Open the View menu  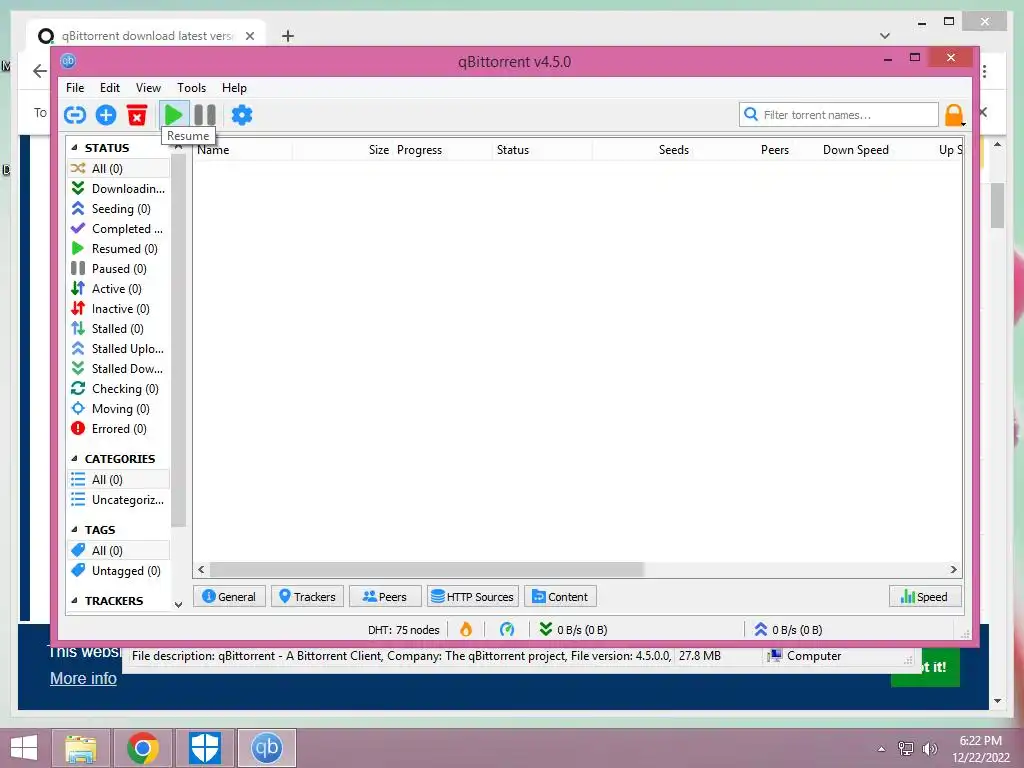(x=148, y=88)
